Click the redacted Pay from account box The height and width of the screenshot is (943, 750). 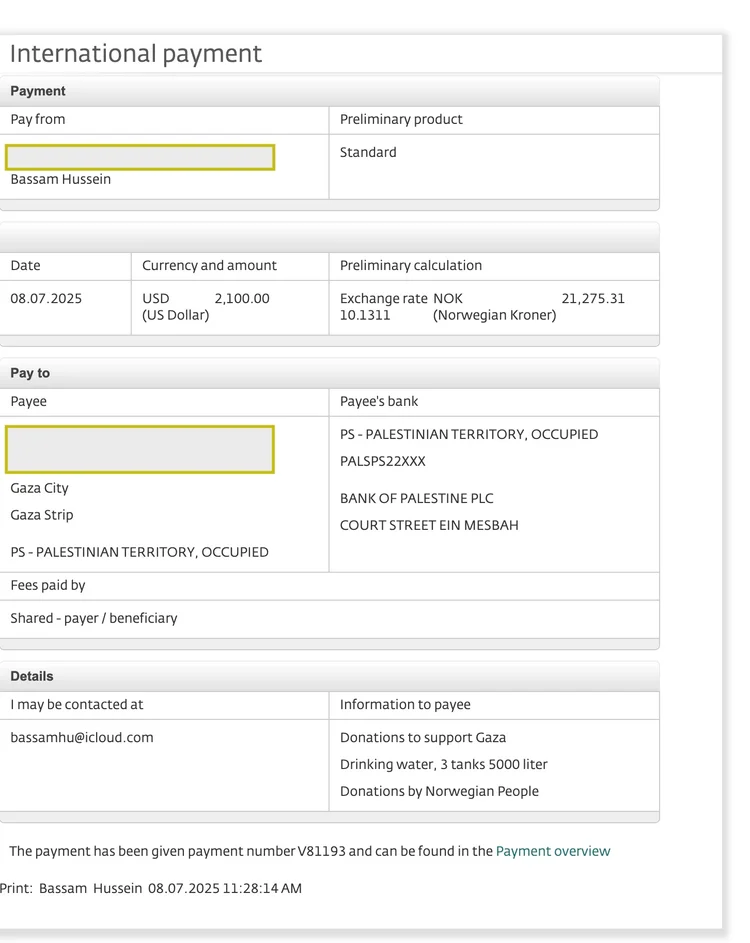coord(140,157)
